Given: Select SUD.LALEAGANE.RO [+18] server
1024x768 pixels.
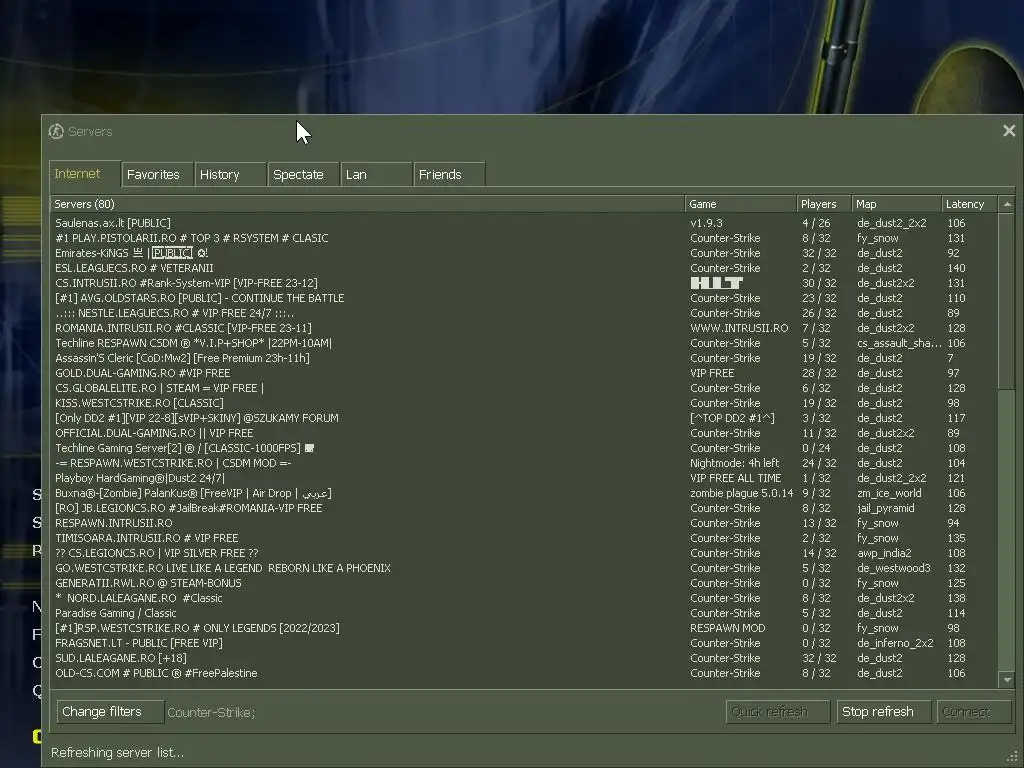Looking at the screenshot, I should (x=524, y=658).
